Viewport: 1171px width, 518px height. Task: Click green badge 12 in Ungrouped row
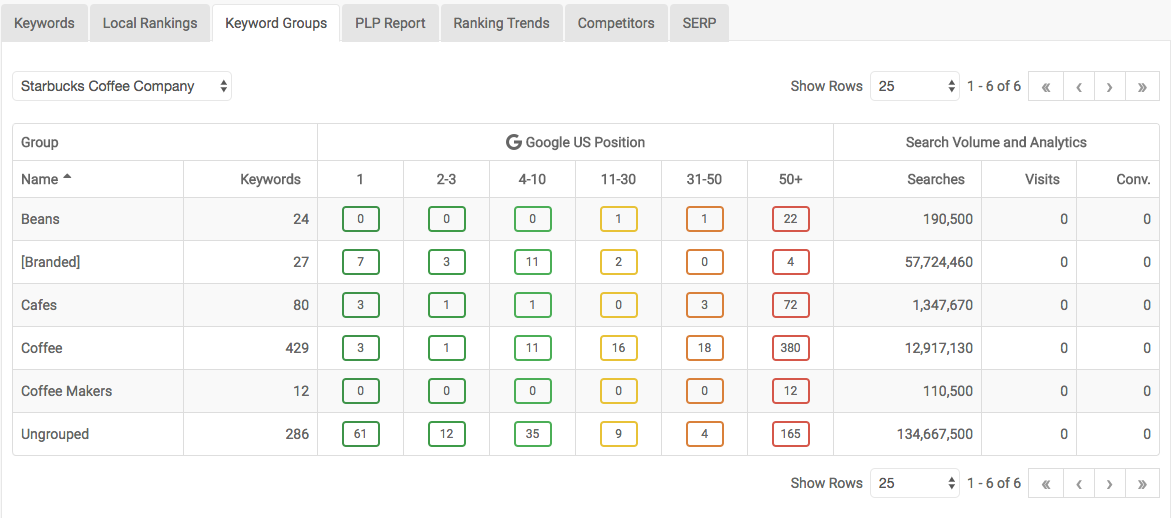click(x=447, y=434)
